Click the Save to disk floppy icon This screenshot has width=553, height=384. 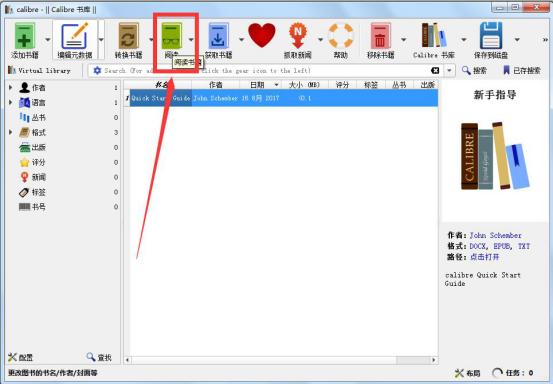(x=491, y=36)
